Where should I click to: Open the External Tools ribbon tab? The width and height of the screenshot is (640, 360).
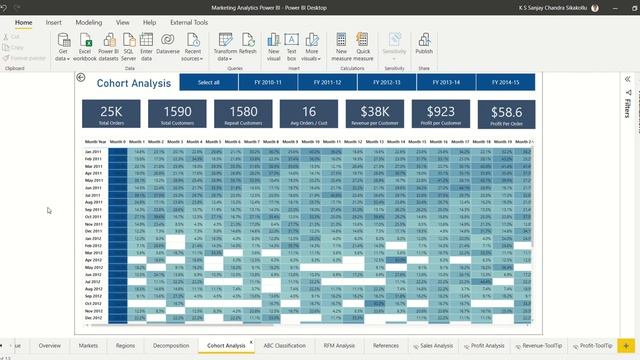point(189,22)
